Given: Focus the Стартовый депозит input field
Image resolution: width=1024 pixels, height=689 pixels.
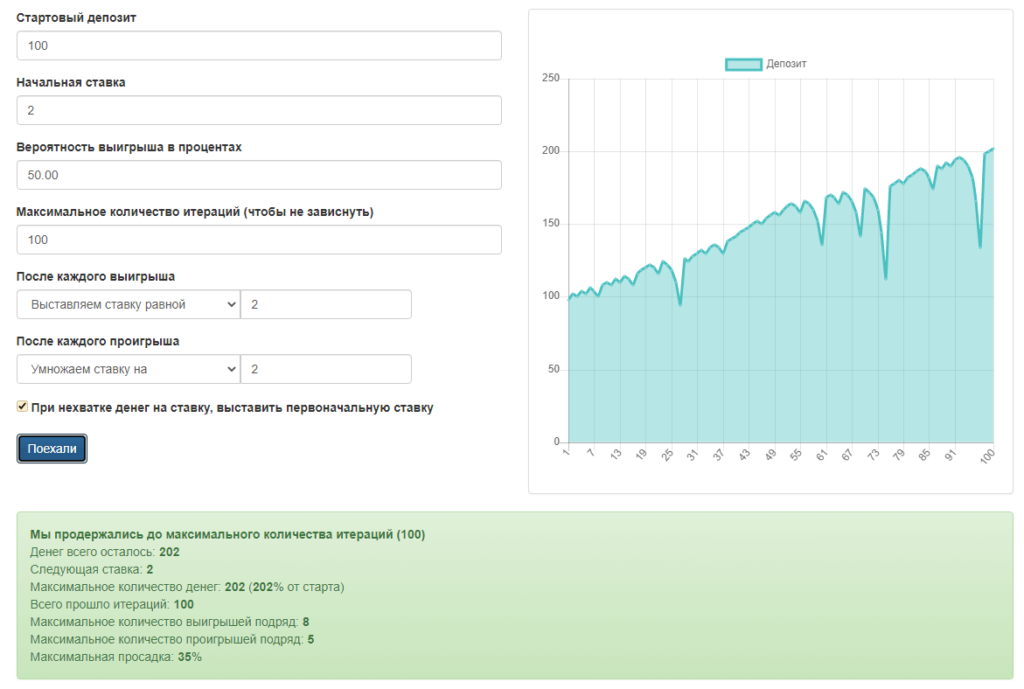Looking at the screenshot, I should (259, 46).
